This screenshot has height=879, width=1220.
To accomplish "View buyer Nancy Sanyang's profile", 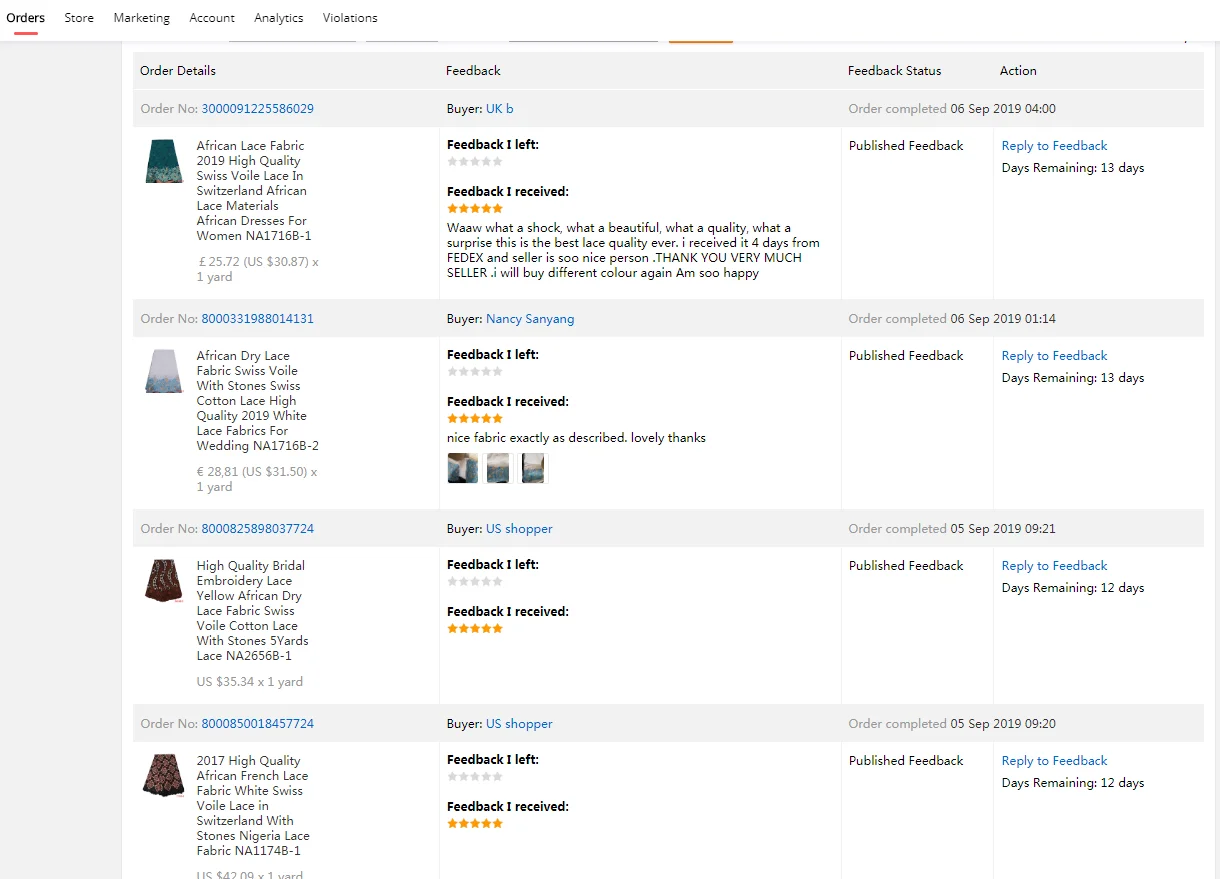I will 530,319.
